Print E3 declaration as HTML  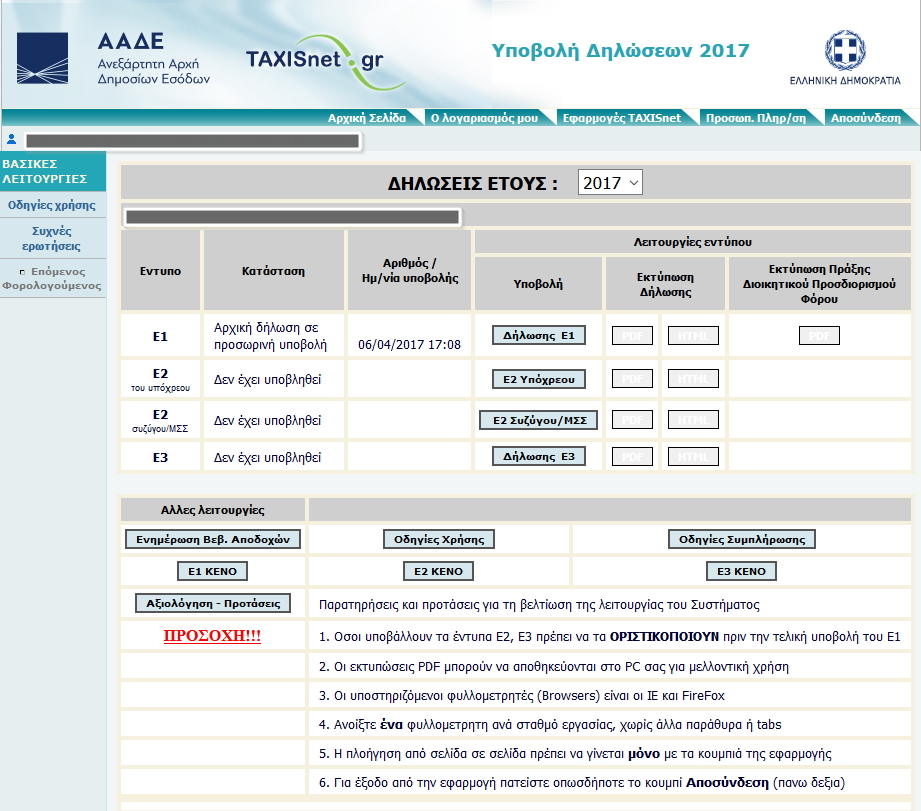pyautogui.click(x=693, y=457)
